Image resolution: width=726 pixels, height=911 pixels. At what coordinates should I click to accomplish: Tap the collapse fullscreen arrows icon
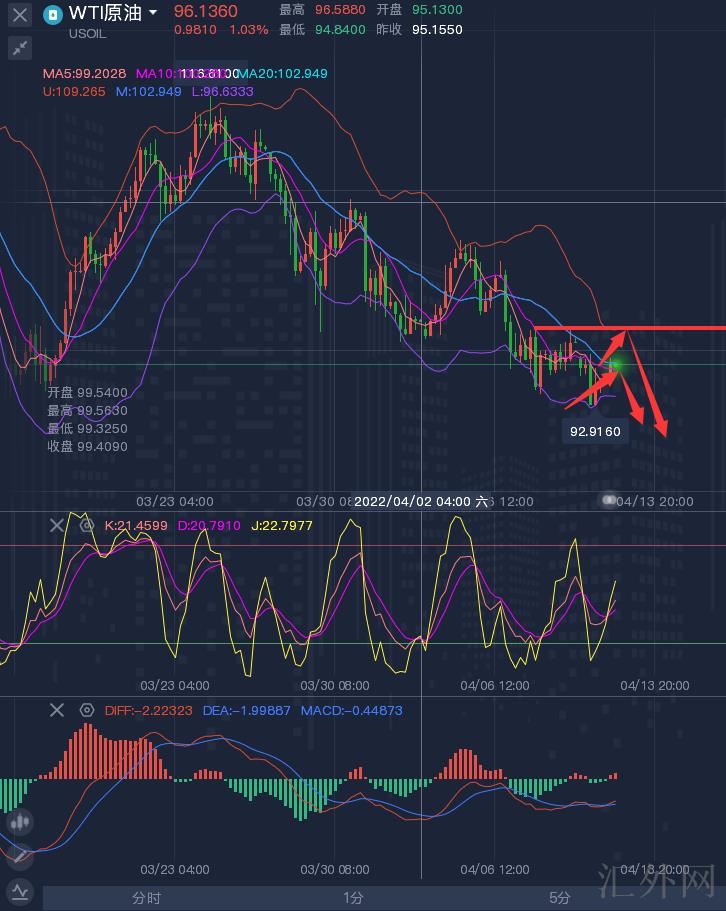20,48
